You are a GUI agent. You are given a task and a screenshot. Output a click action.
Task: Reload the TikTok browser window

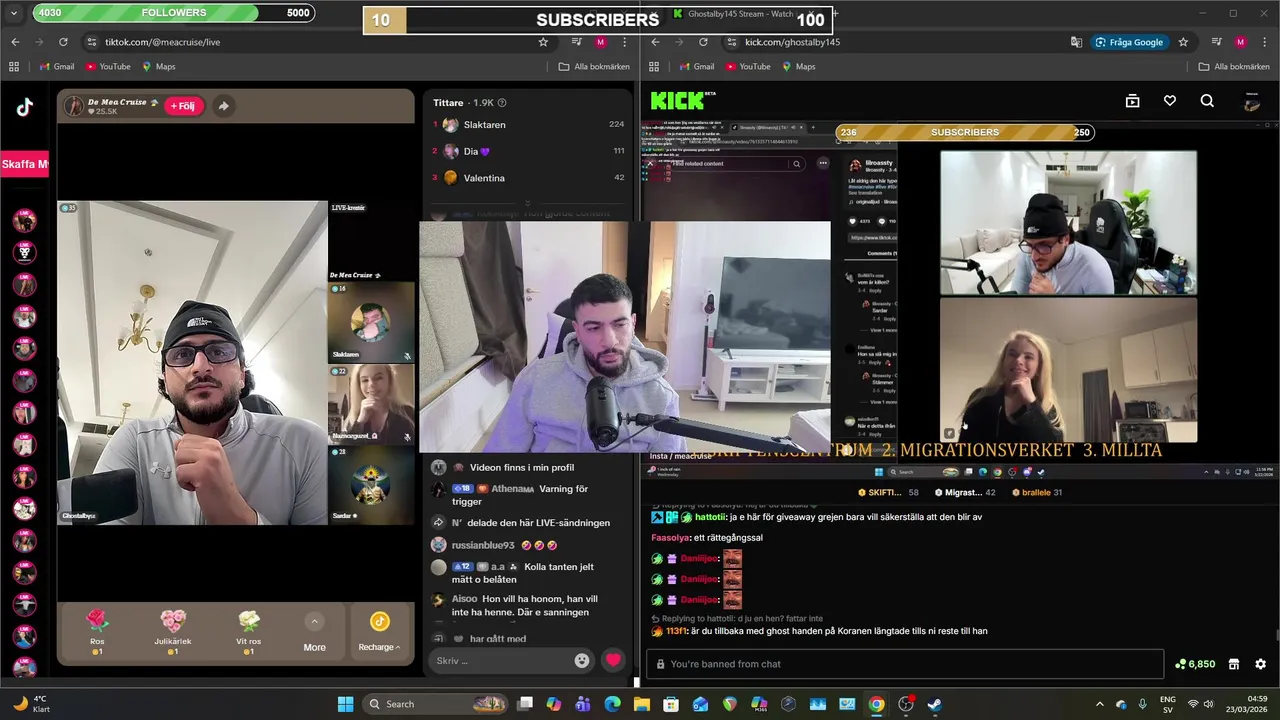click(63, 42)
